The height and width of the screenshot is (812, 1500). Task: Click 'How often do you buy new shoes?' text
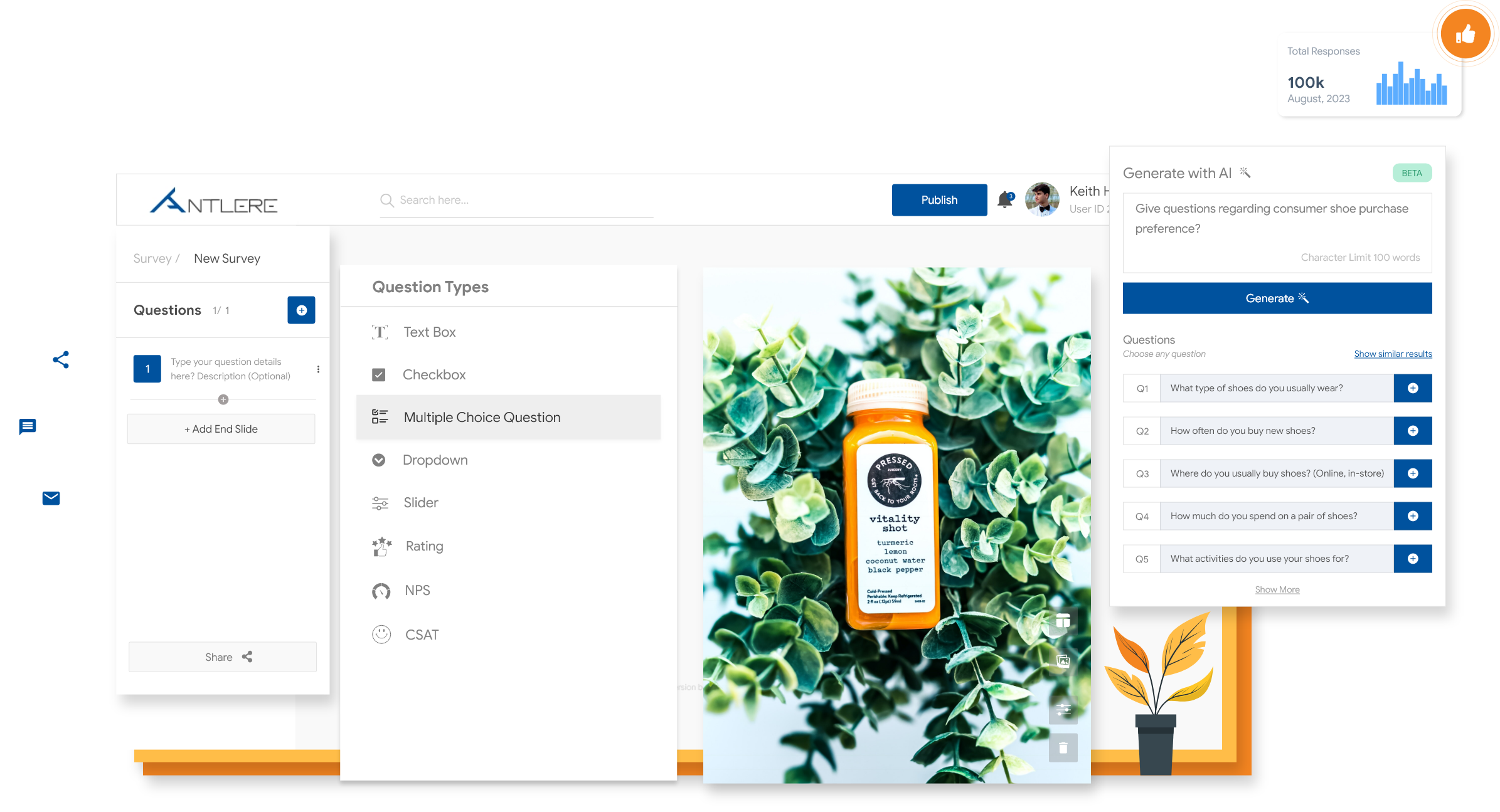pyautogui.click(x=1242, y=431)
